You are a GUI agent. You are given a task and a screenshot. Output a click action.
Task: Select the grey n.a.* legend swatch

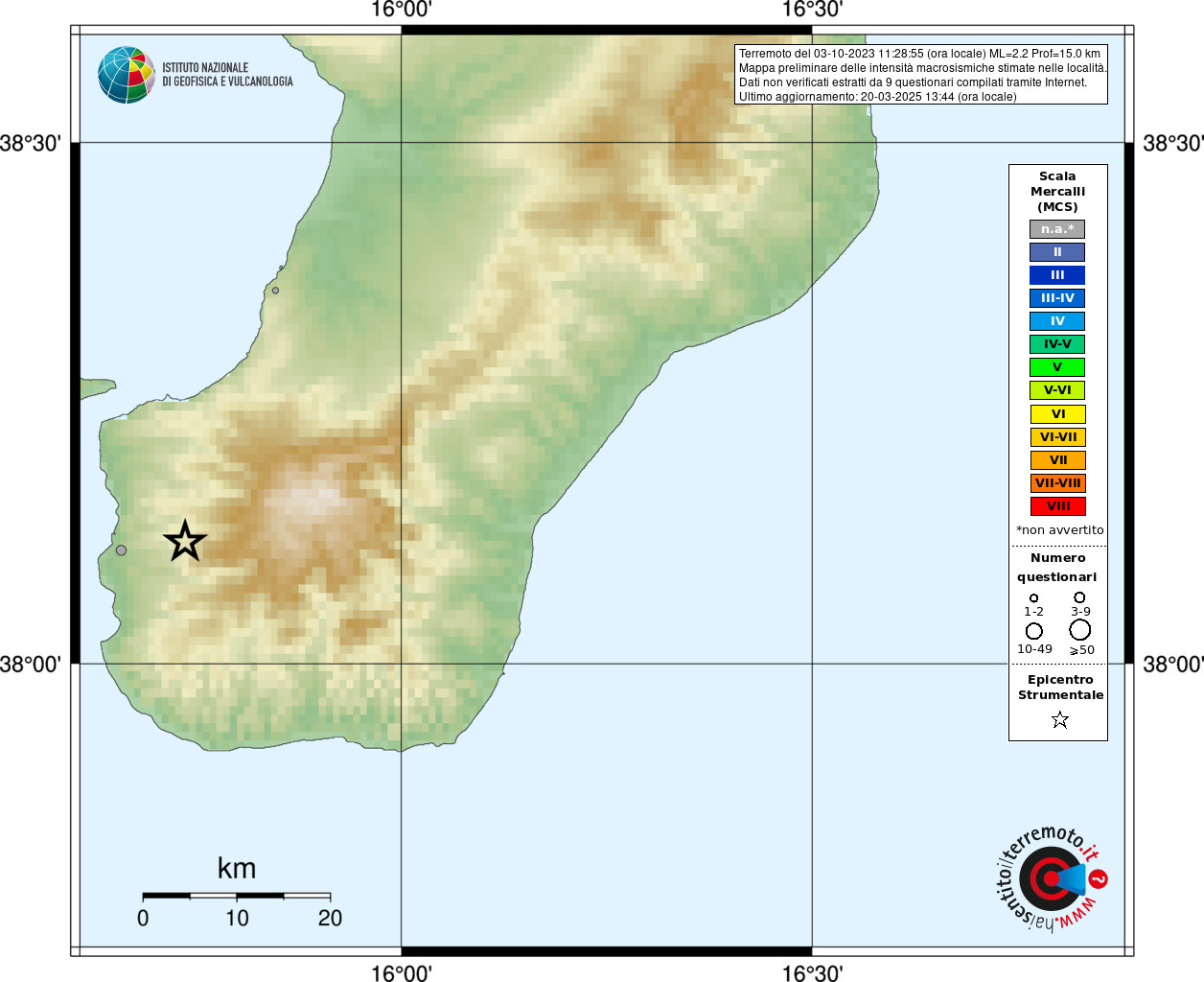tap(1057, 229)
